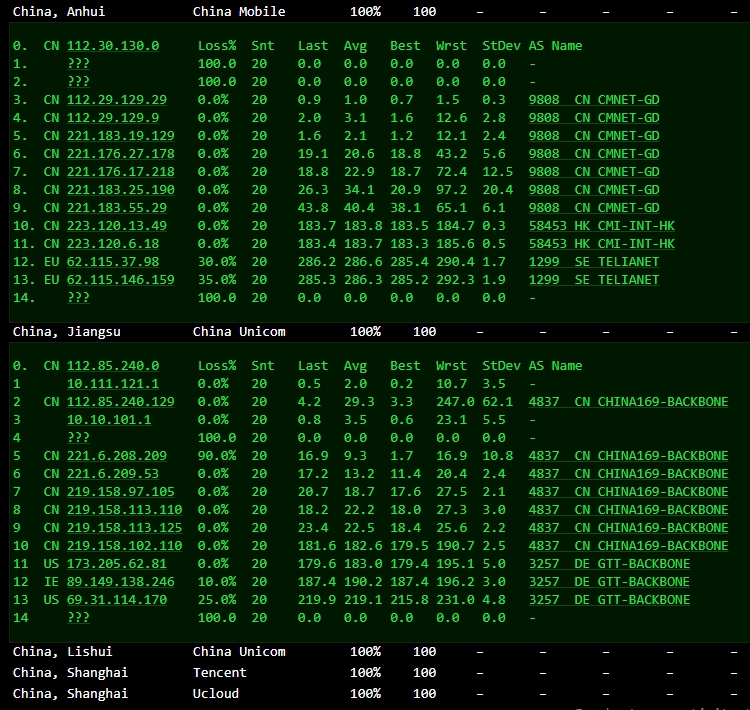Select the 90.0% loss value

pyautogui.click(x=217, y=456)
